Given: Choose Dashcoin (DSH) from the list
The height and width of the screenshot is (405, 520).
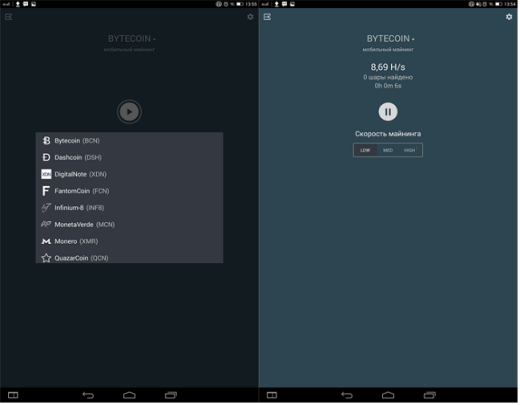Looking at the screenshot, I should click(129, 158).
